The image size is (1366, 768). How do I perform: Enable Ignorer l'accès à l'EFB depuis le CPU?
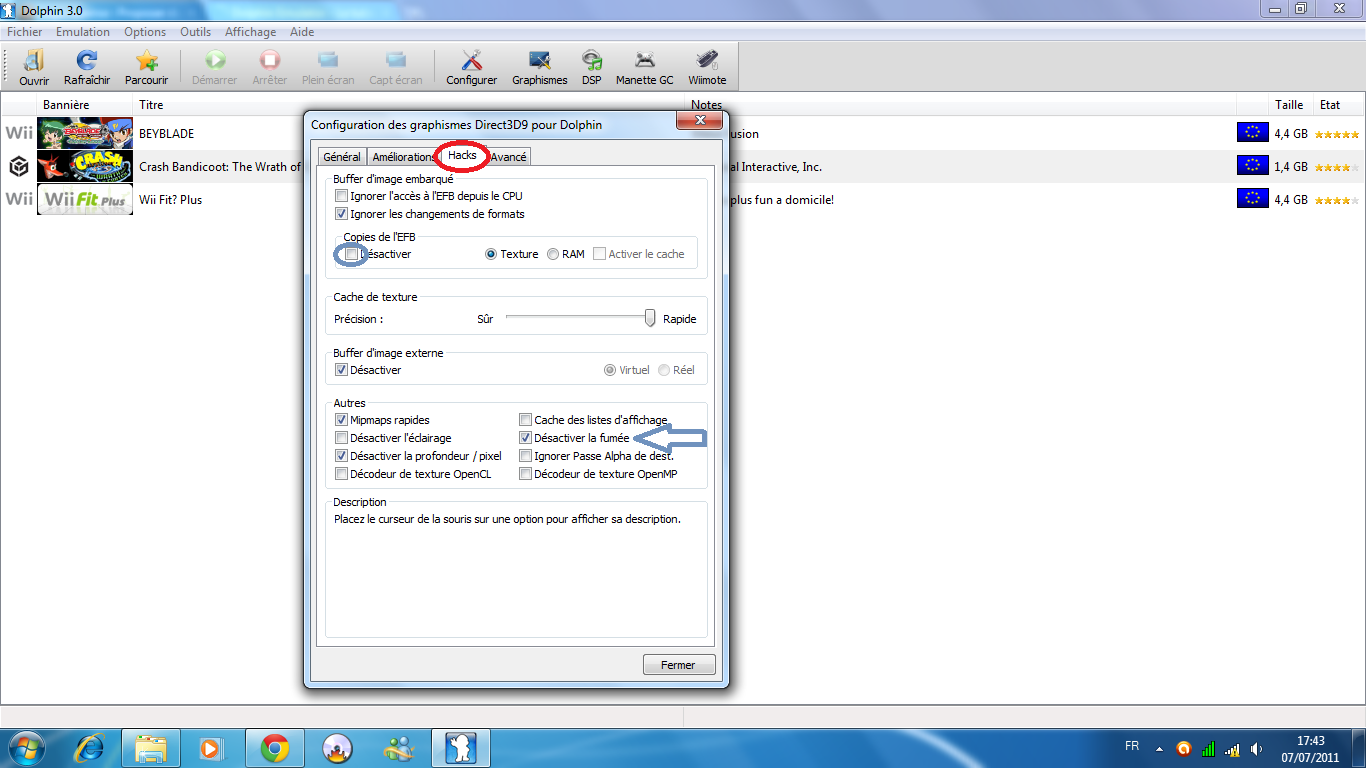[x=342, y=196]
